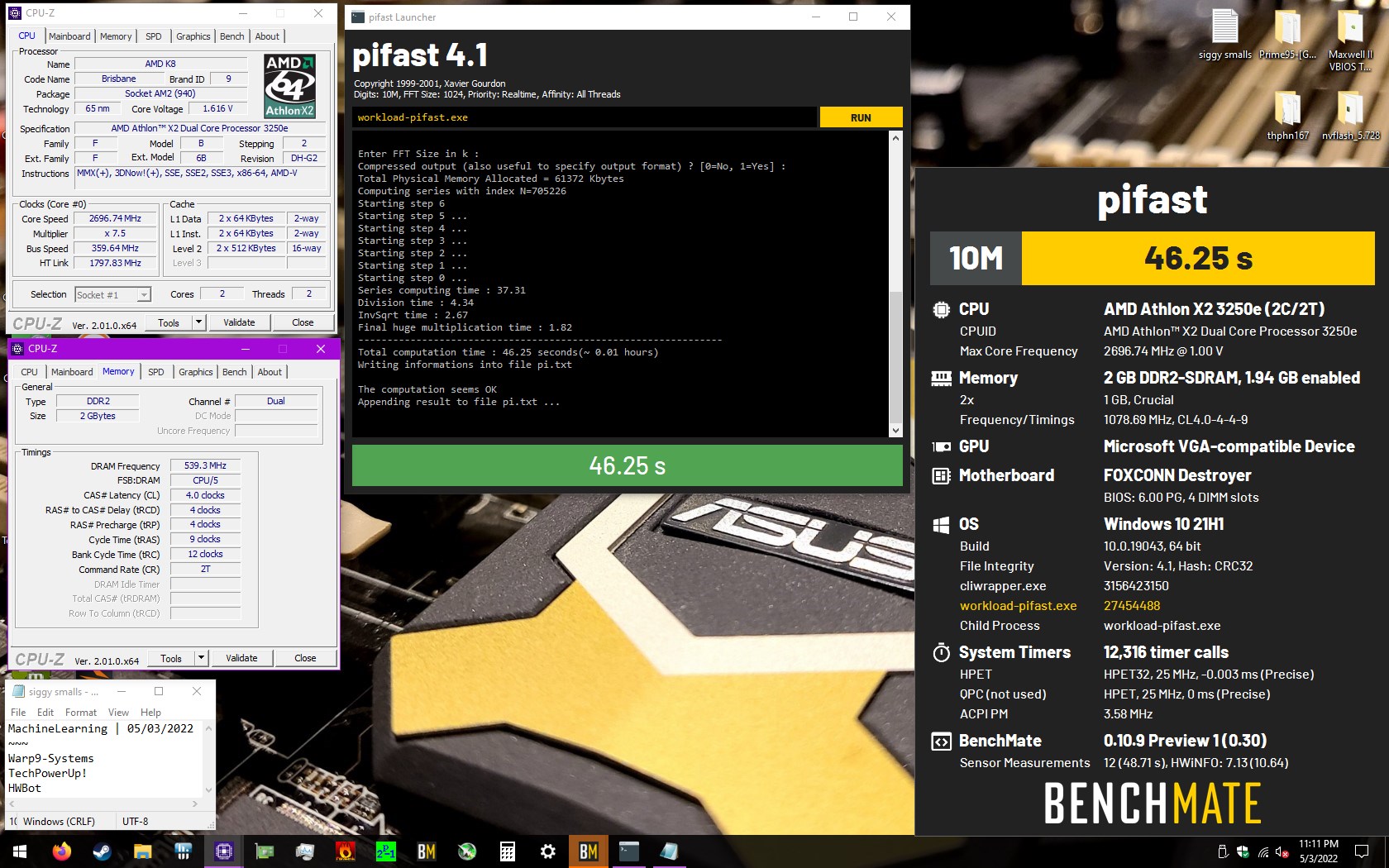
Task: Click the Core Voltage 1.616 V field
Action: pyautogui.click(x=217, y=108)
